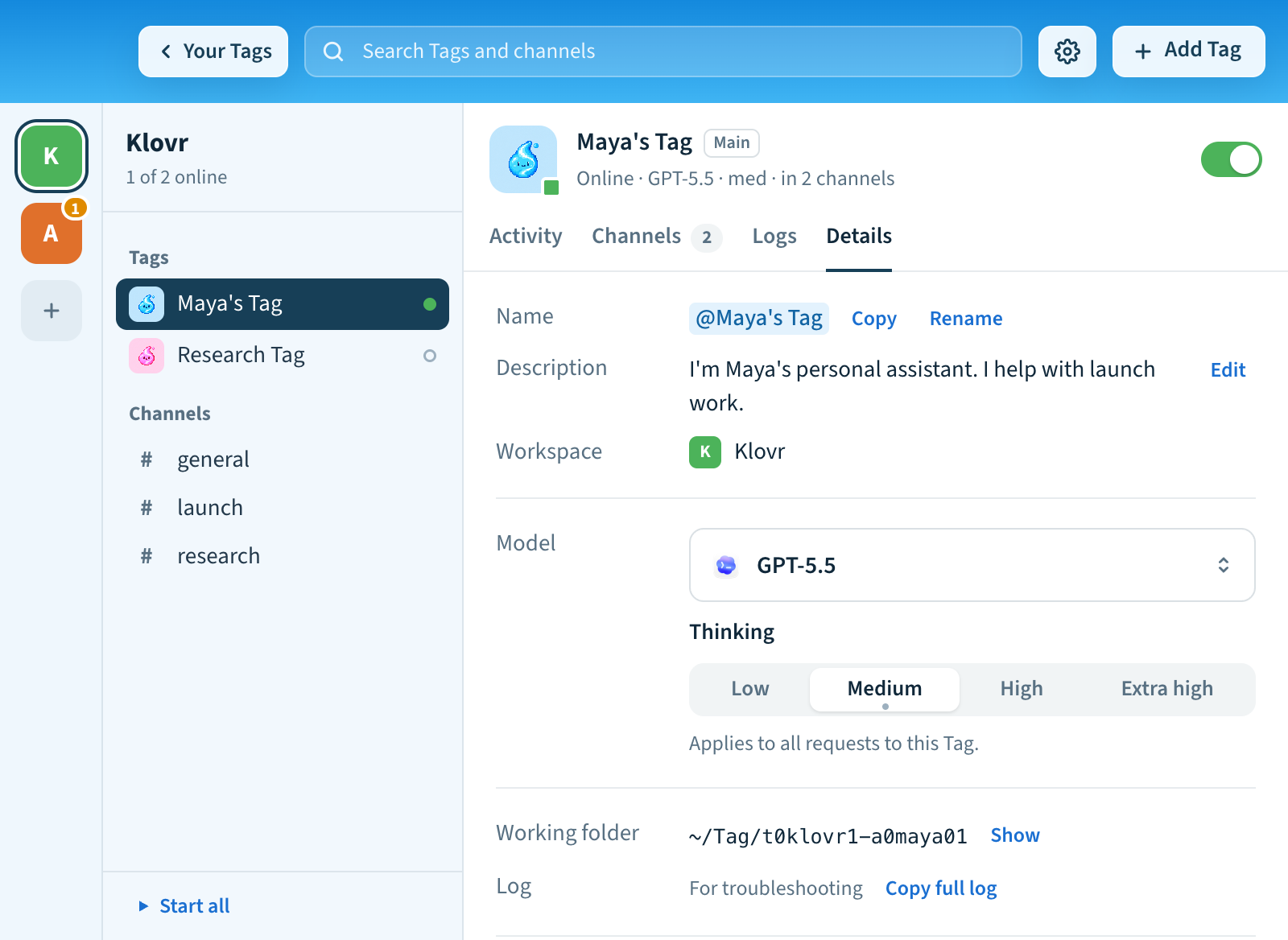1288x940 pixels.
Task: Click the Klovr workspace badge in Details
Action: point(705,451)
